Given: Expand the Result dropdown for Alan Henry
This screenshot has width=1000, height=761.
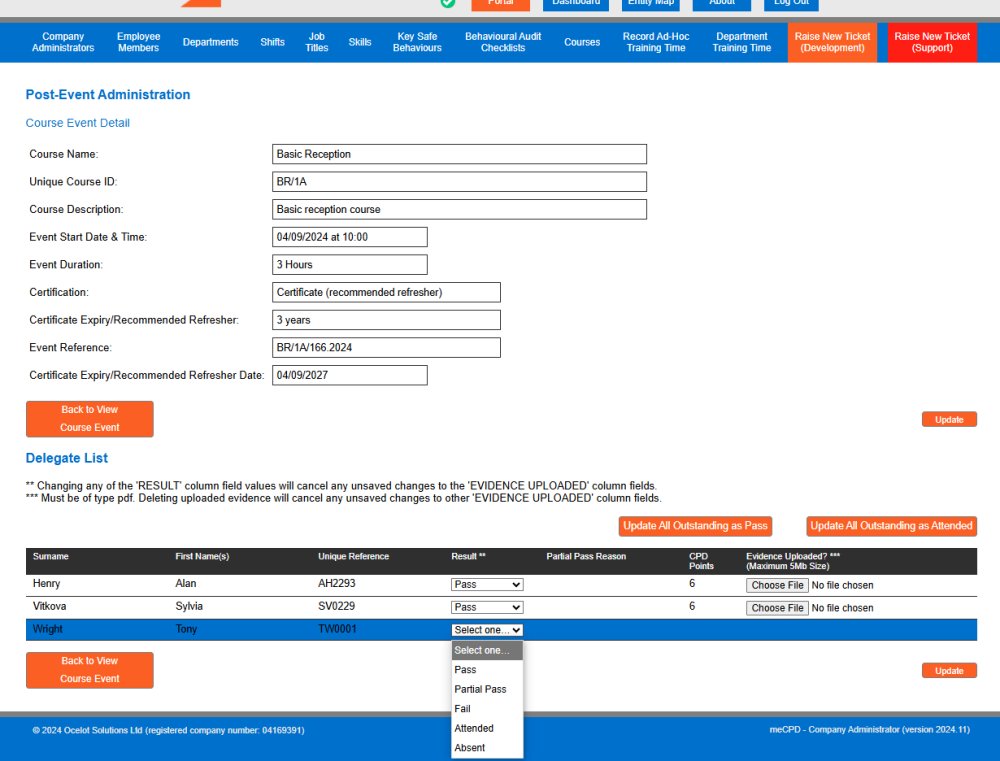Looking at the screenshot, I should coord(487,585).
